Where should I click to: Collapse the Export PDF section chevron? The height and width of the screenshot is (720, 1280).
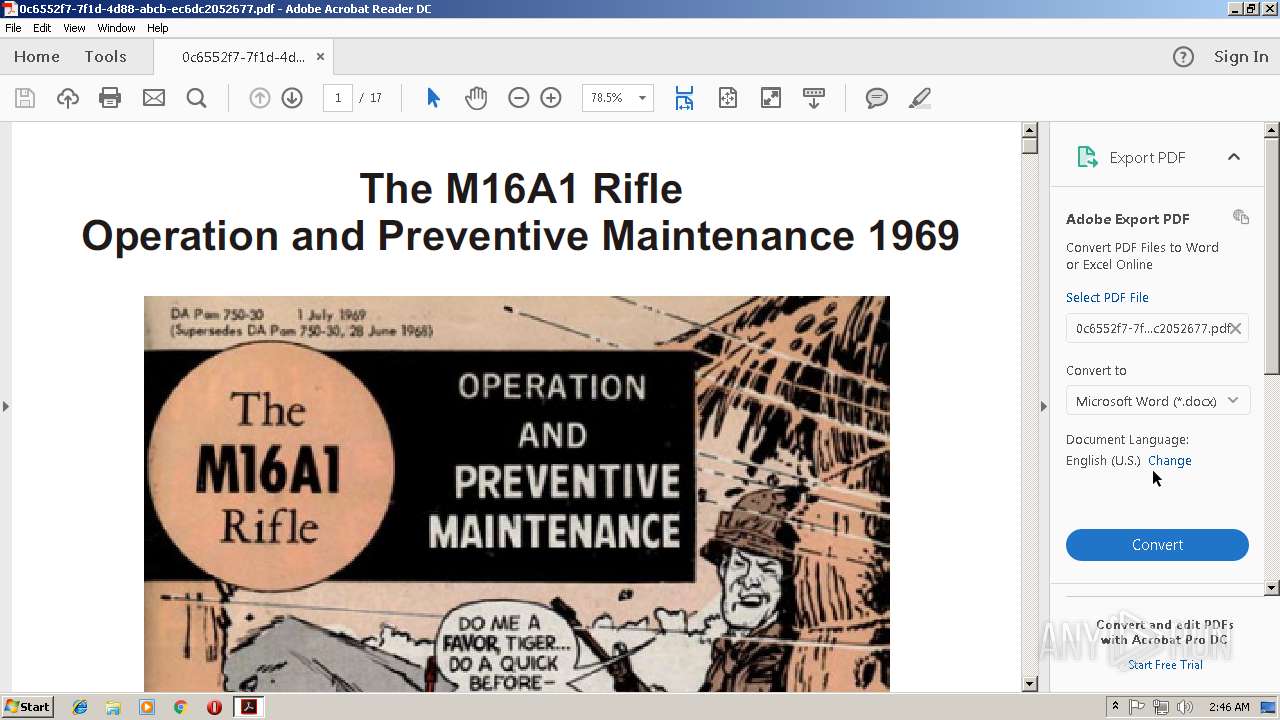(x=1233, y=157)
